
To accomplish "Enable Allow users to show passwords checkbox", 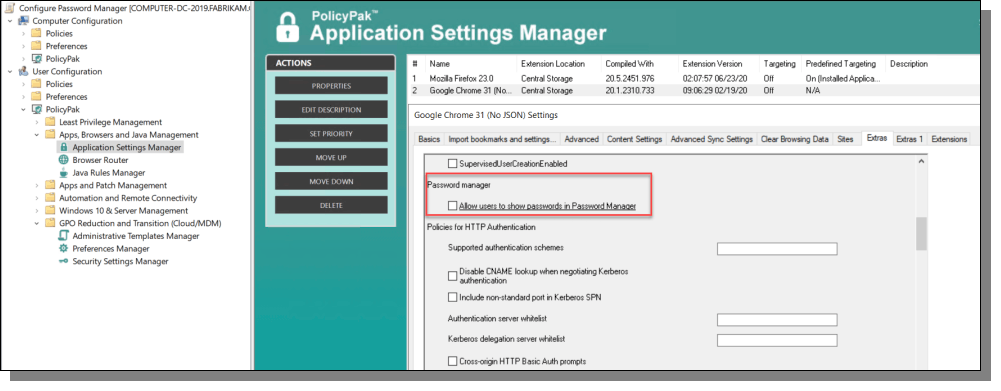I will 453,206.
